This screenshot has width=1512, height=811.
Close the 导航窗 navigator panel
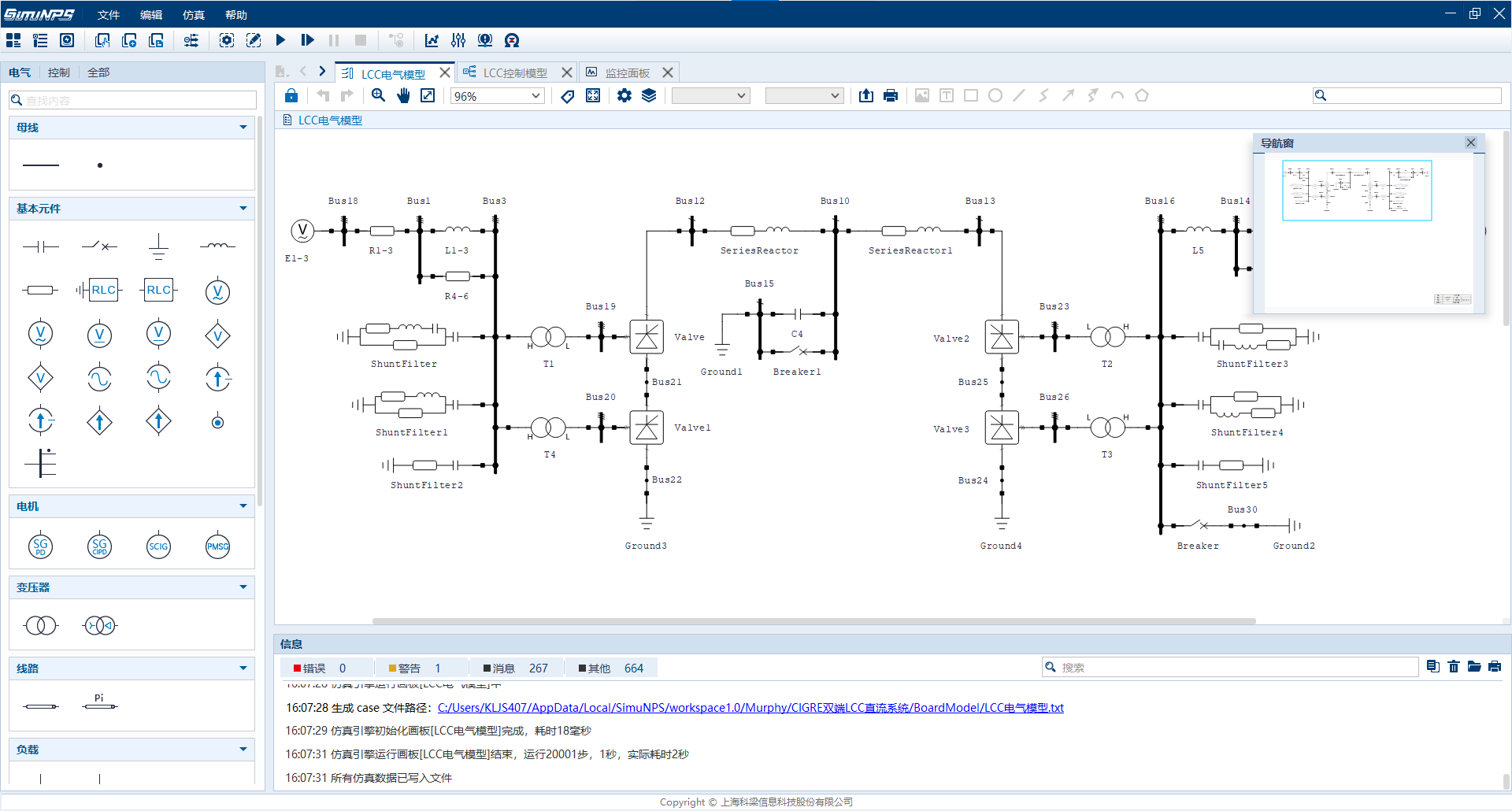pyautogui.click(x=1470, y=143)
